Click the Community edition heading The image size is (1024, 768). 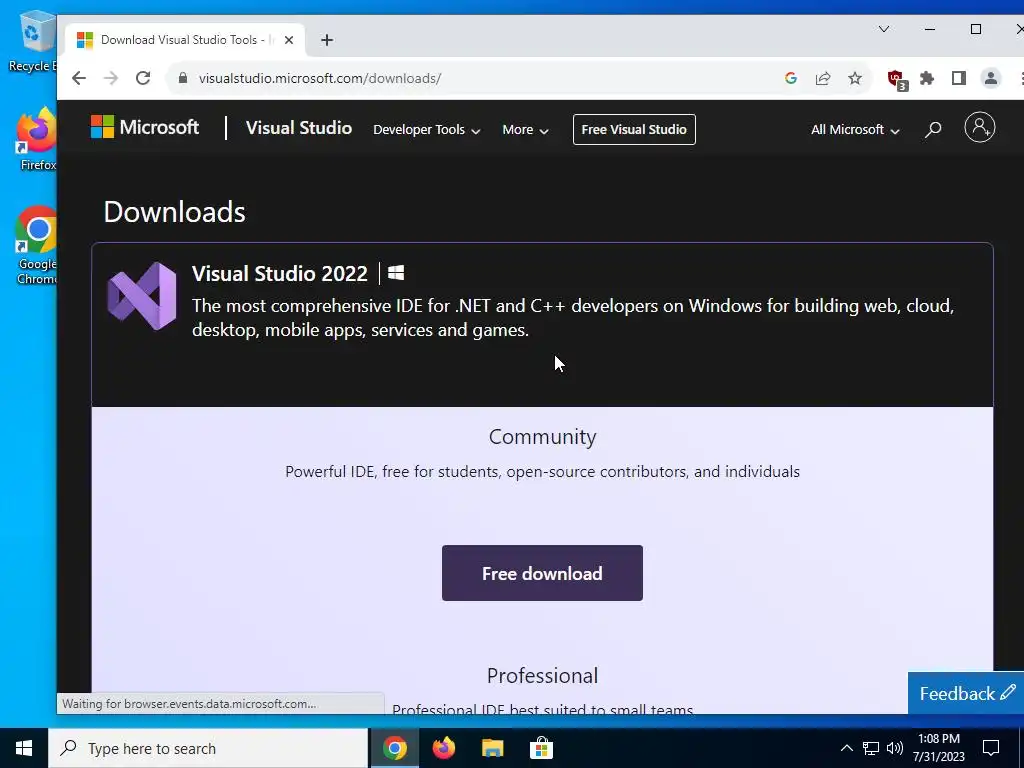click(x=542, y=436)
